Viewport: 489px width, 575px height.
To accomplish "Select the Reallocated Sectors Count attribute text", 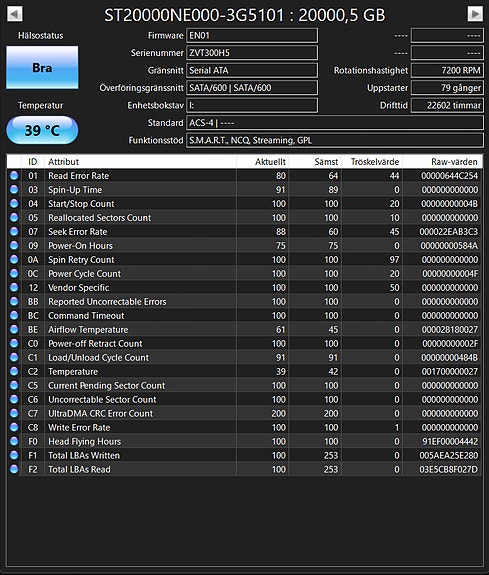I will (99, 217).
